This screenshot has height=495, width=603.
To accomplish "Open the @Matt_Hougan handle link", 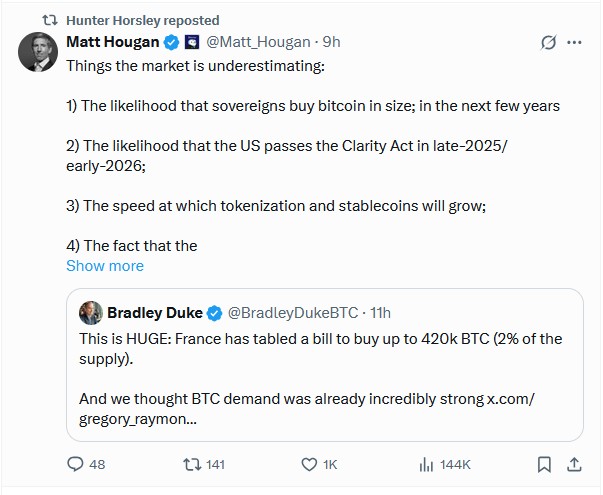I will pyautogui.click(x=258, y=42).
